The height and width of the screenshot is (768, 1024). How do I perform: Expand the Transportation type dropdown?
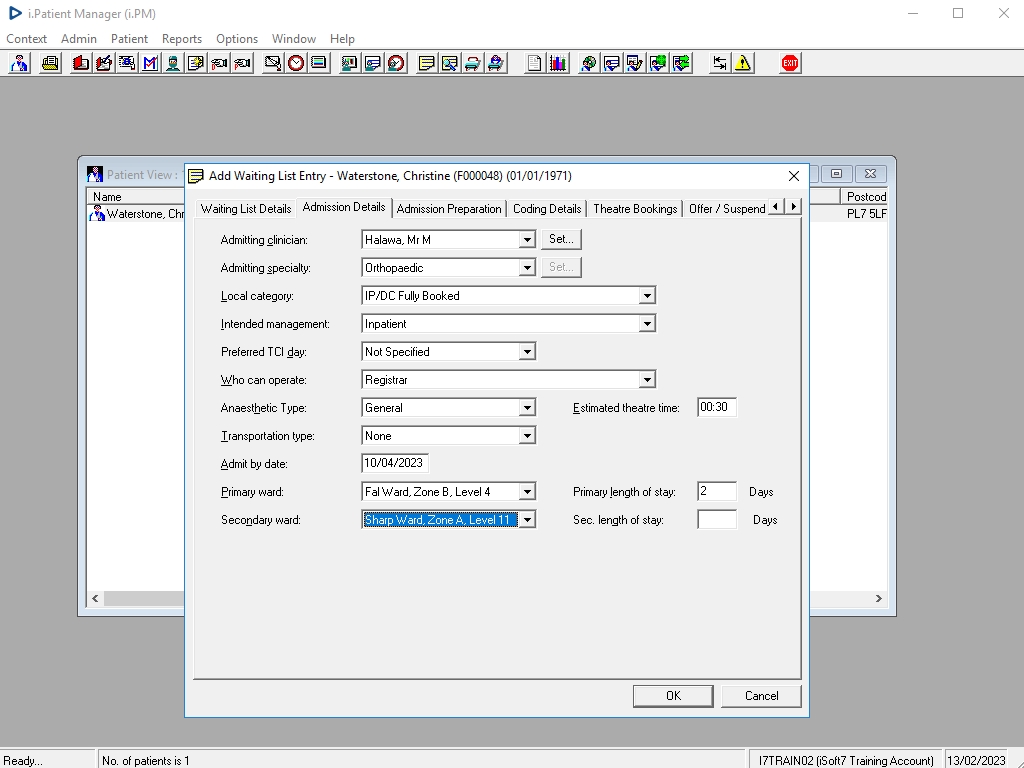527,436
